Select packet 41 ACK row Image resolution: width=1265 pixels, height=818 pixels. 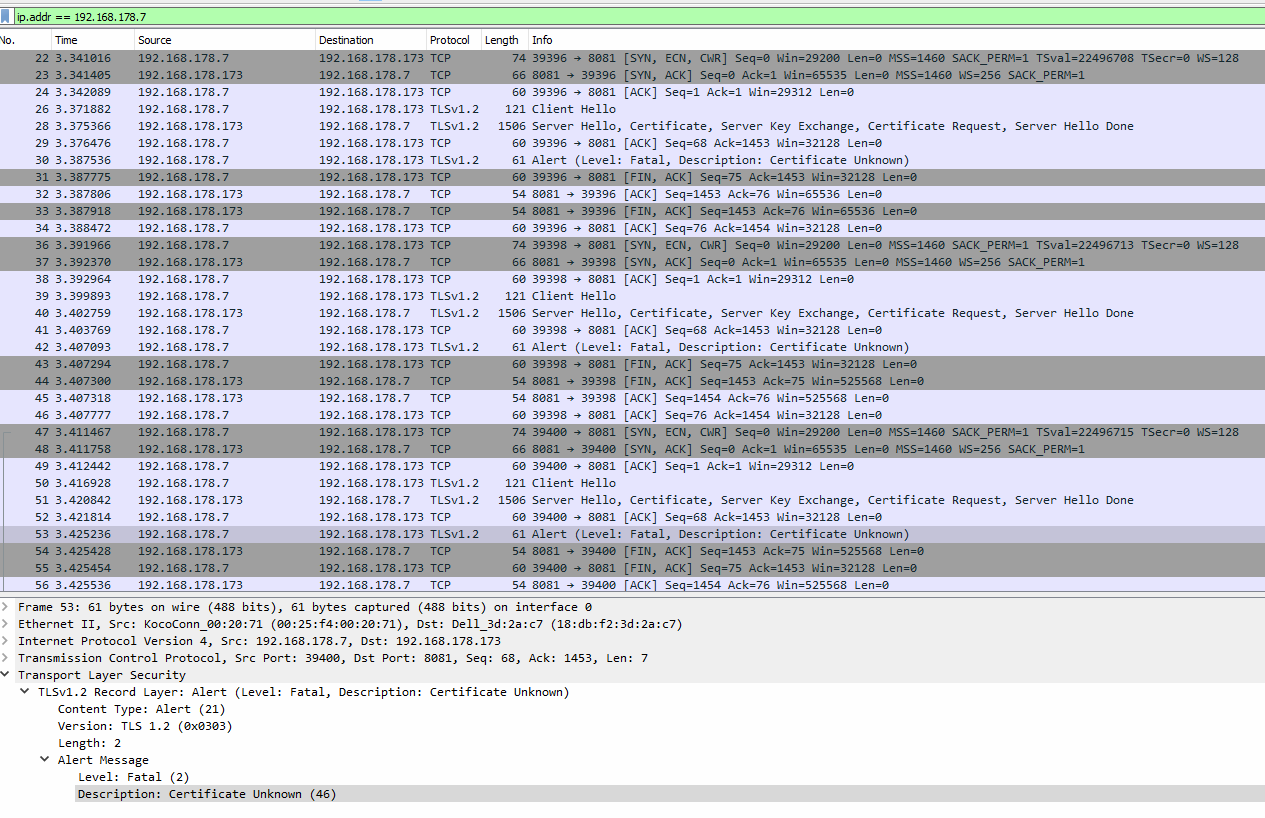tap(632, 330)
